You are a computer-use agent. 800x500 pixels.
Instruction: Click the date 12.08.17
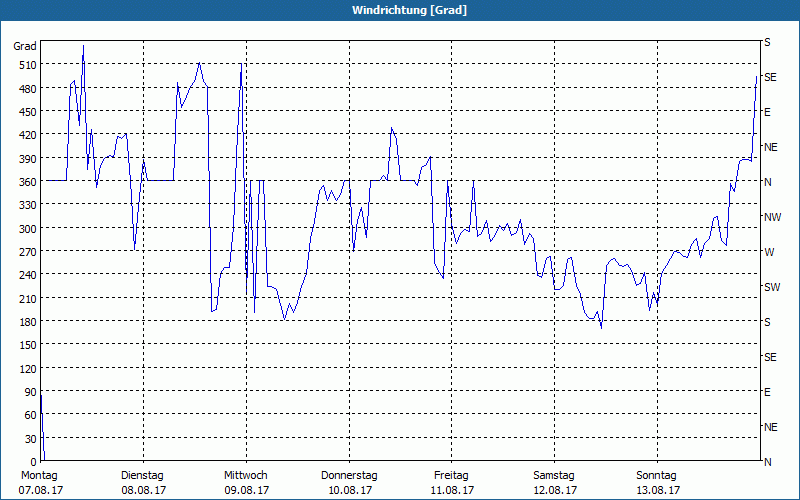click(x=555, y=490)
